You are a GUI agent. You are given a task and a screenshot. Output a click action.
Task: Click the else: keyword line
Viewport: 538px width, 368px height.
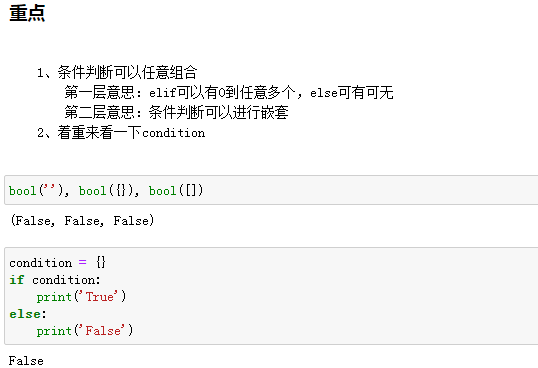coord(27,314)
